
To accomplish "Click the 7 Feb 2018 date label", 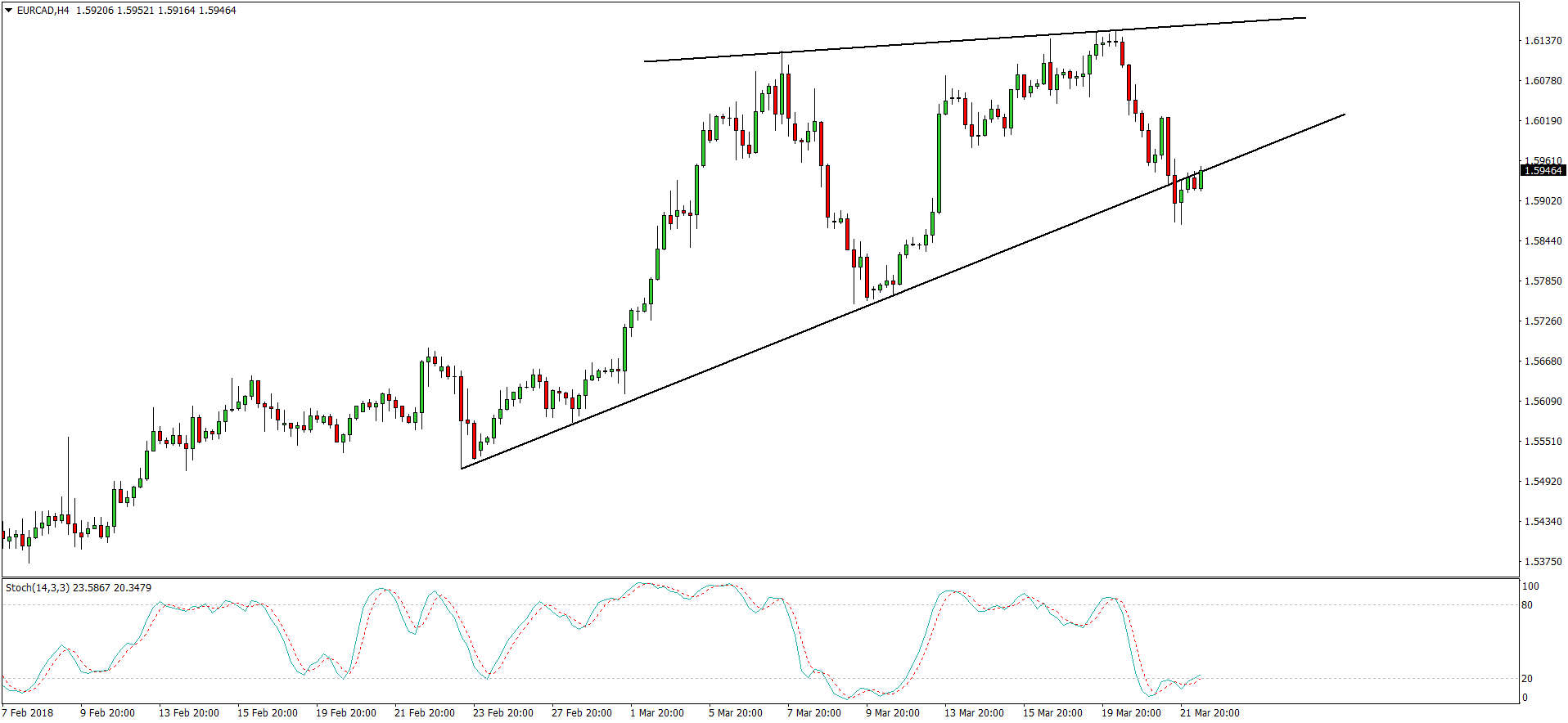I will pos(28,712).
